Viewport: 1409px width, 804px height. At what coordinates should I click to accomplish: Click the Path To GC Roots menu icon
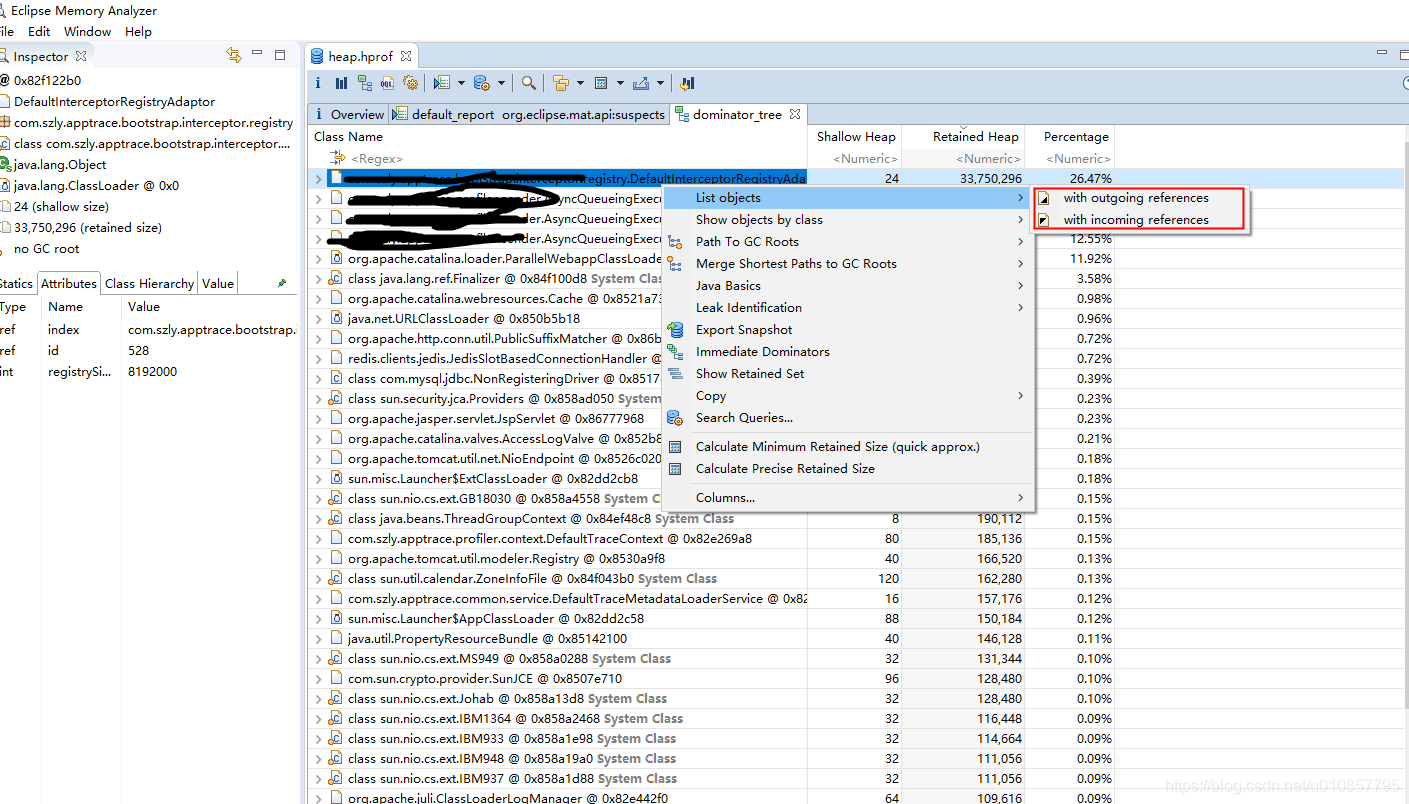[675, 242]
